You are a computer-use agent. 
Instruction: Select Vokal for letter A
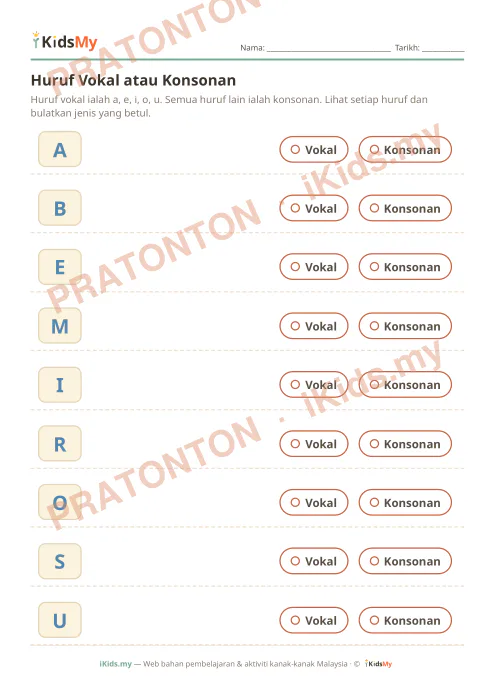314,150
